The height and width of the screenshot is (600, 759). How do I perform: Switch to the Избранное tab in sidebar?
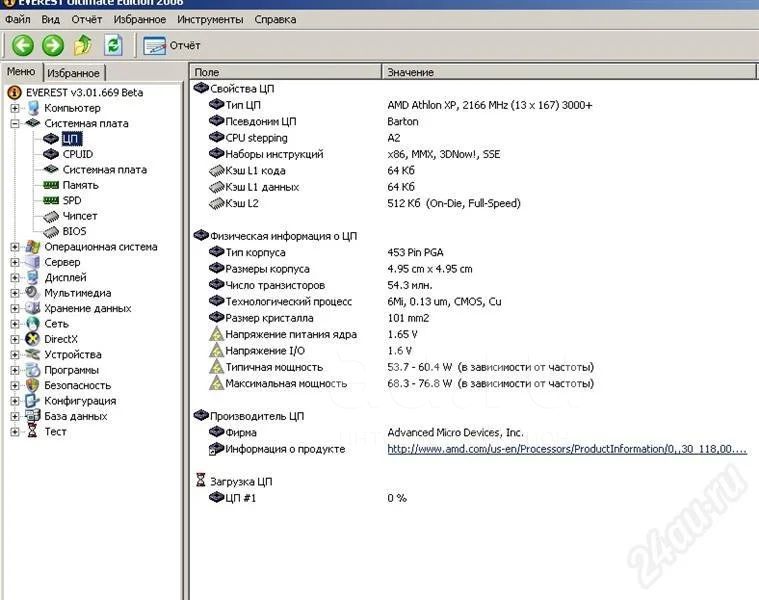coord(74,73)
